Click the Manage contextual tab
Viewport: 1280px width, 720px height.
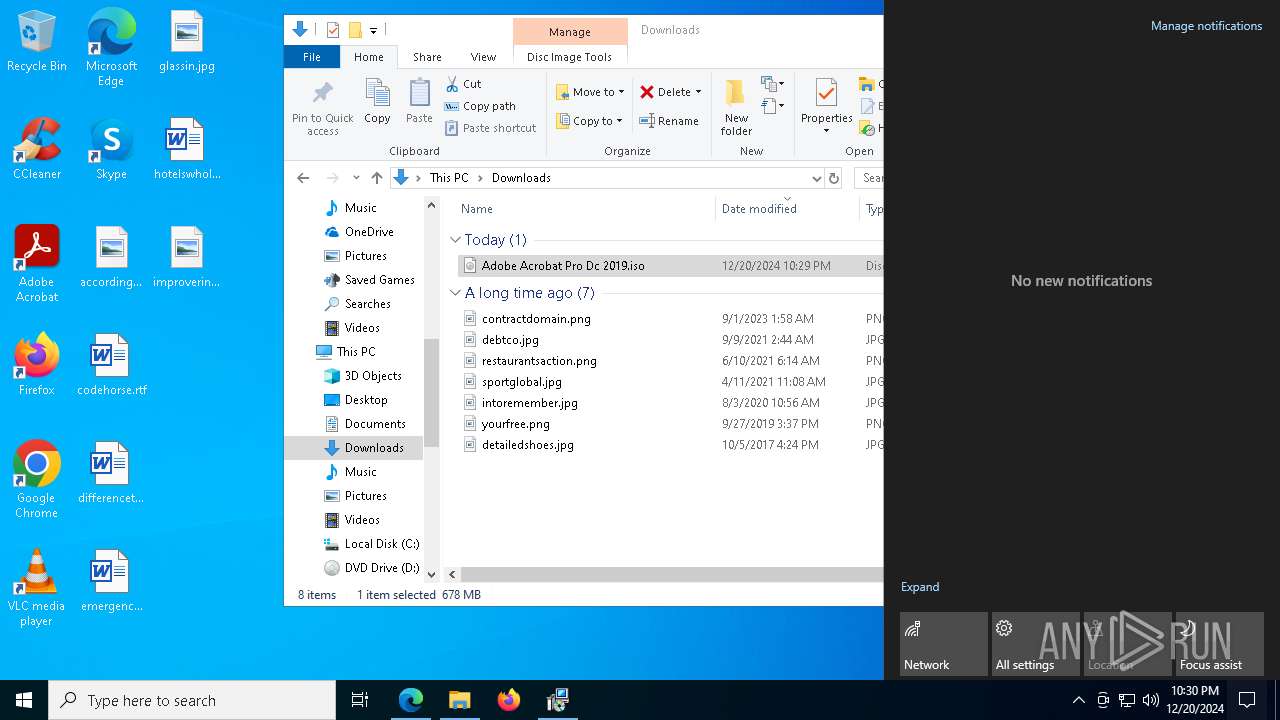pyautogui.click(x=570, y=32)
